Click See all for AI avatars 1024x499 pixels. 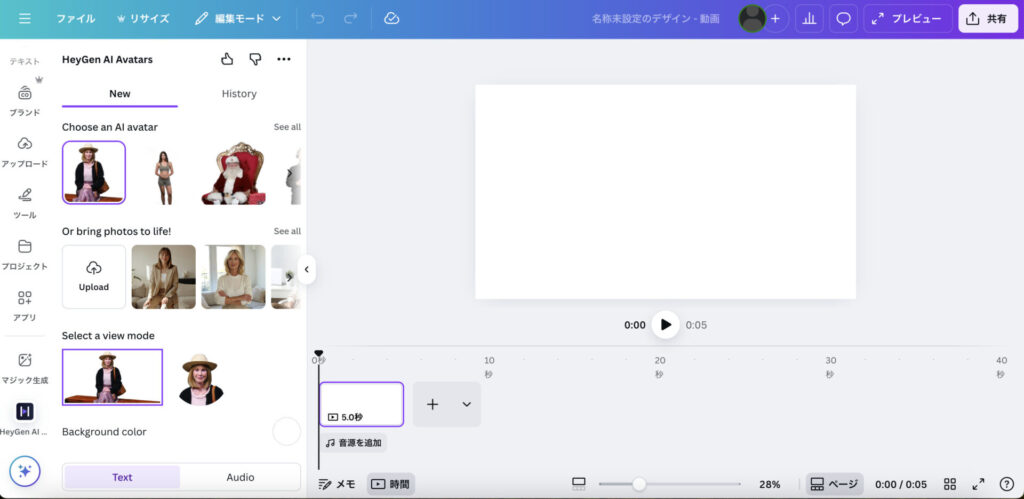coord(287,127)
